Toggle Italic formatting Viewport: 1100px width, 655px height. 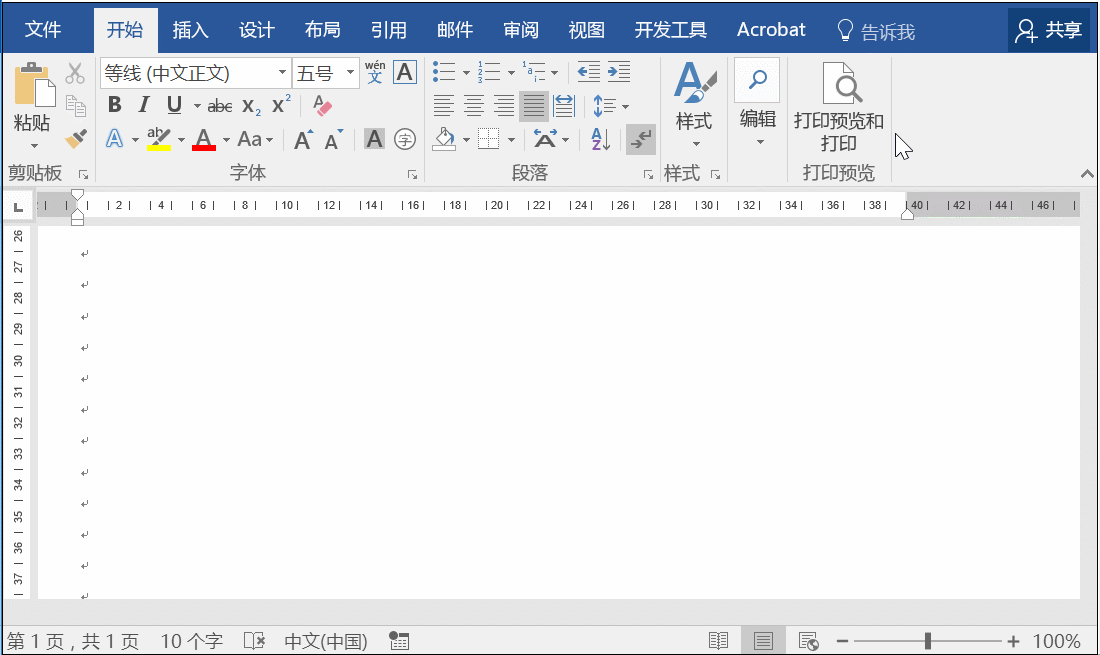point(145,105)
